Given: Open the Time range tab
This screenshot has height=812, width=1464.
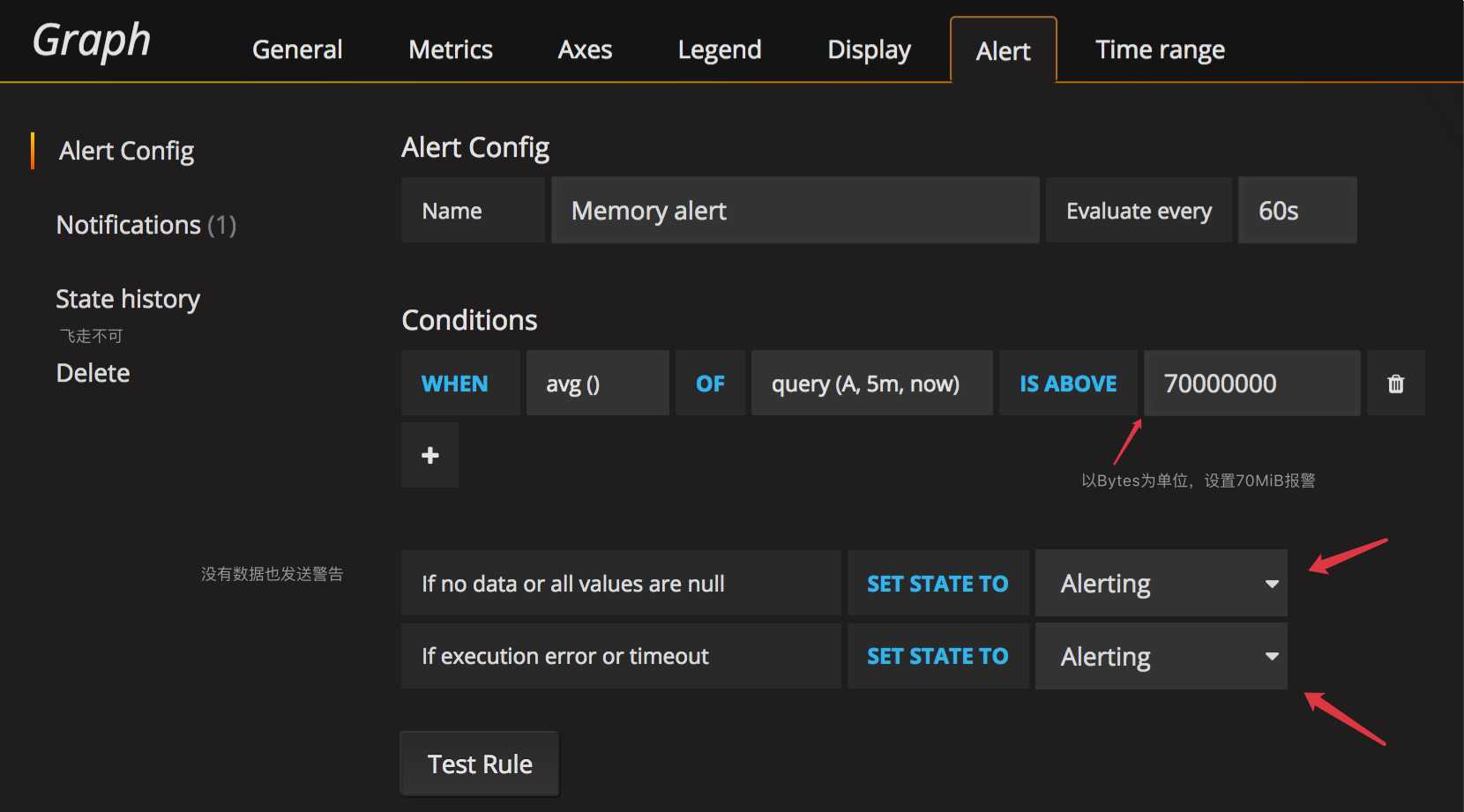Looking at the screenshot, I should pos(1160,49).
